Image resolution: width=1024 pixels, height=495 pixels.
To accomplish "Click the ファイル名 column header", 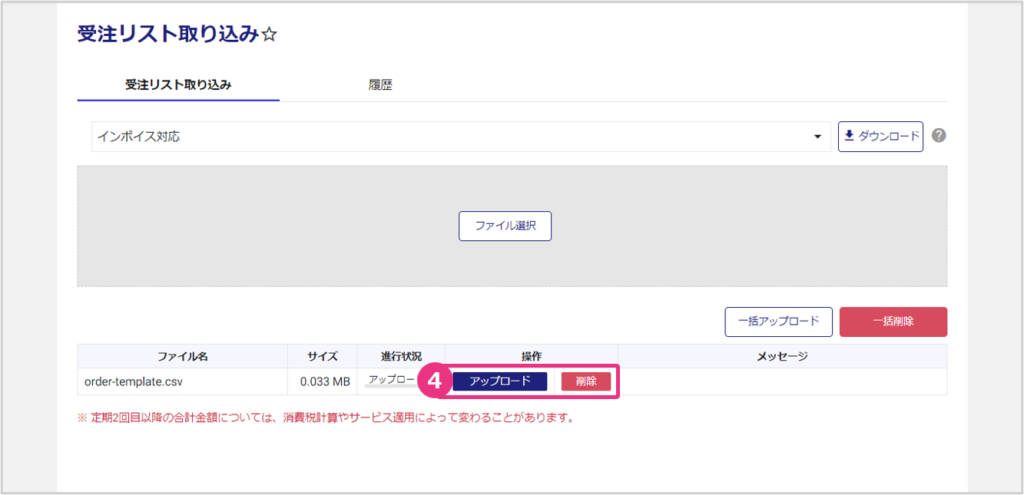I will 181,356.
